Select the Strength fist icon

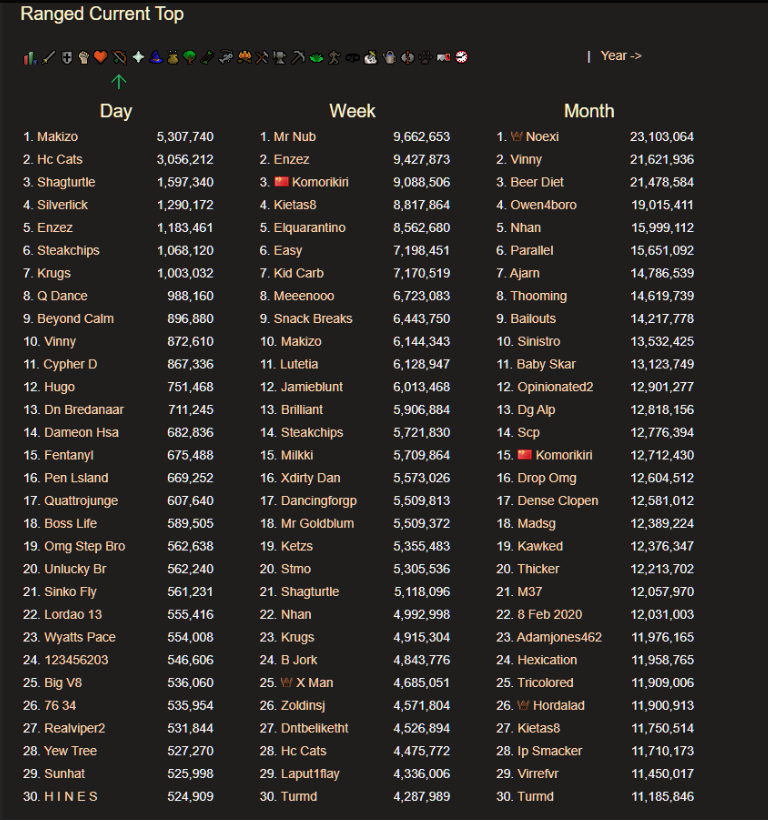coord(84,58)
